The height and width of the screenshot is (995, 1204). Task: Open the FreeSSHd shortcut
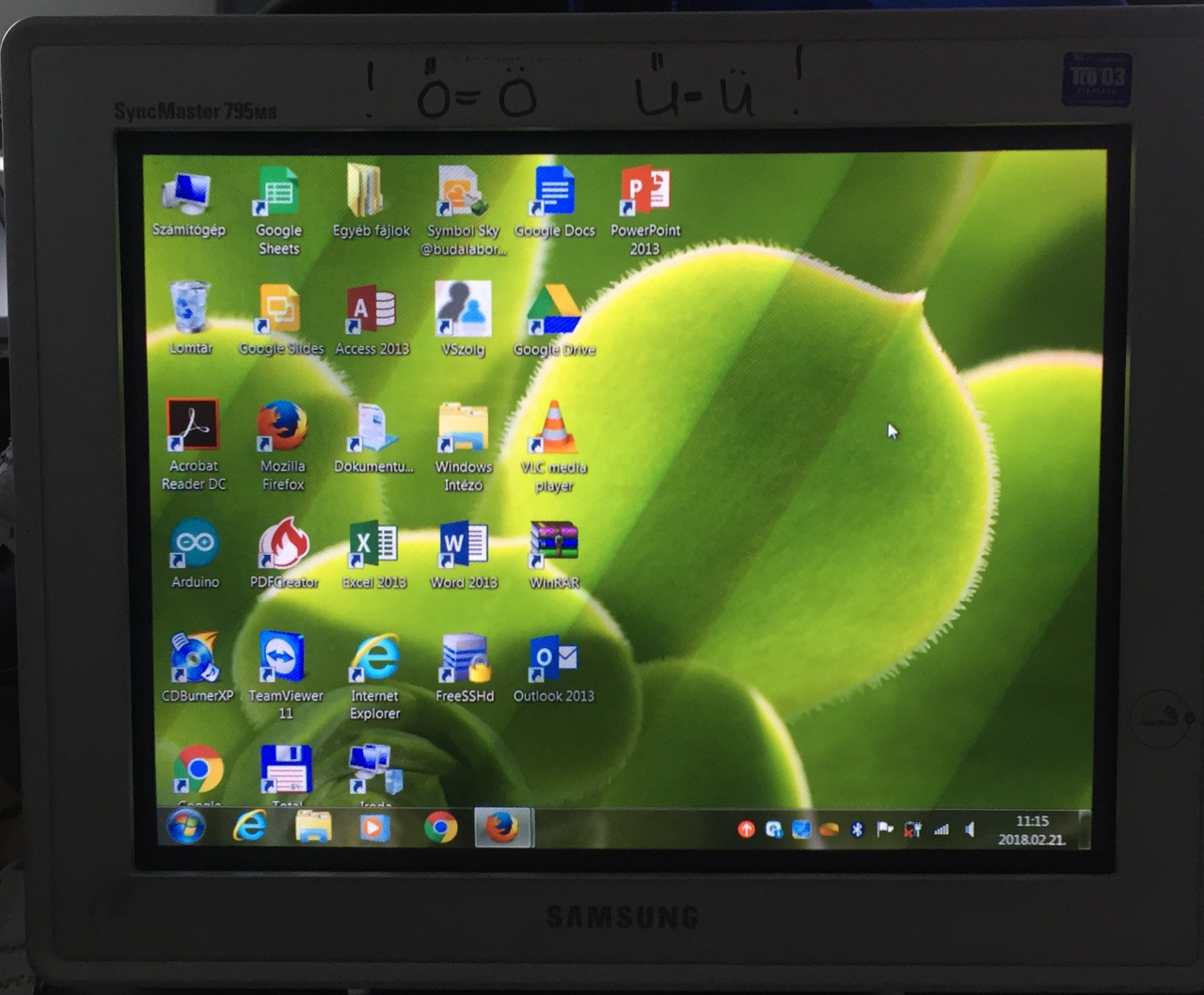pyautogui.click(x=465, y=667)
